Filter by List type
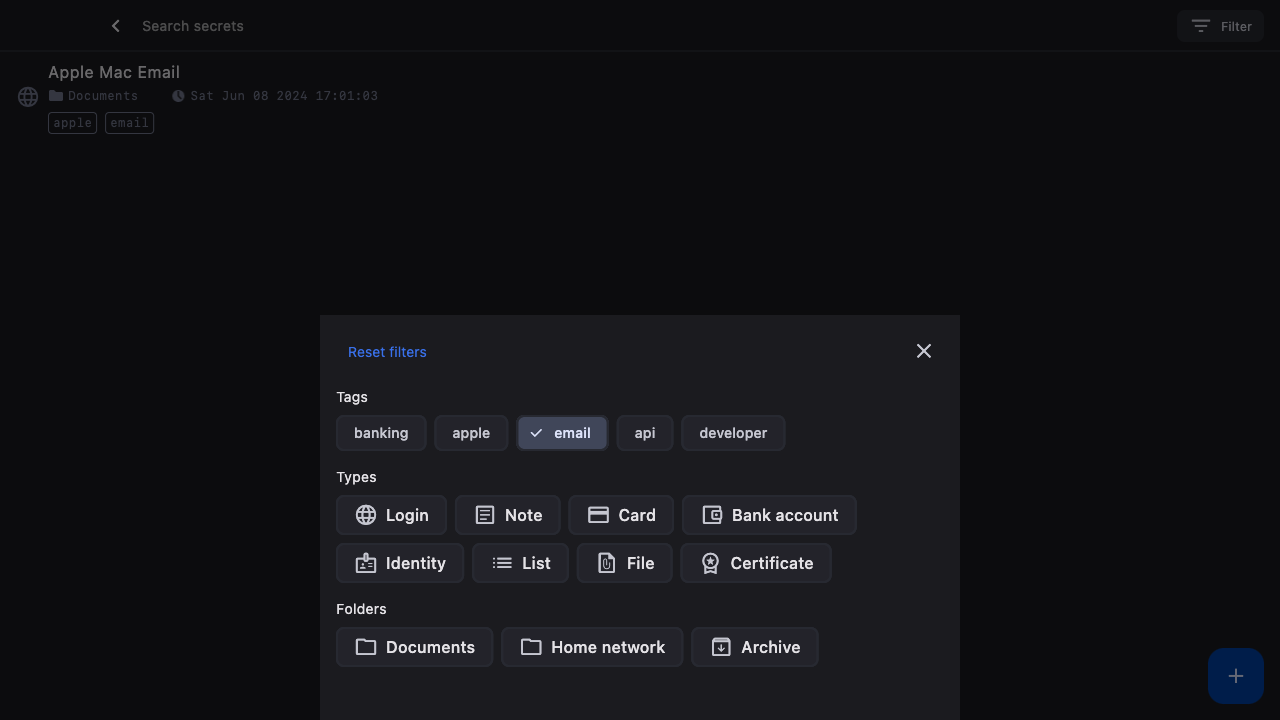This screenshot has height=720, width=1280. tap(520, 563)
